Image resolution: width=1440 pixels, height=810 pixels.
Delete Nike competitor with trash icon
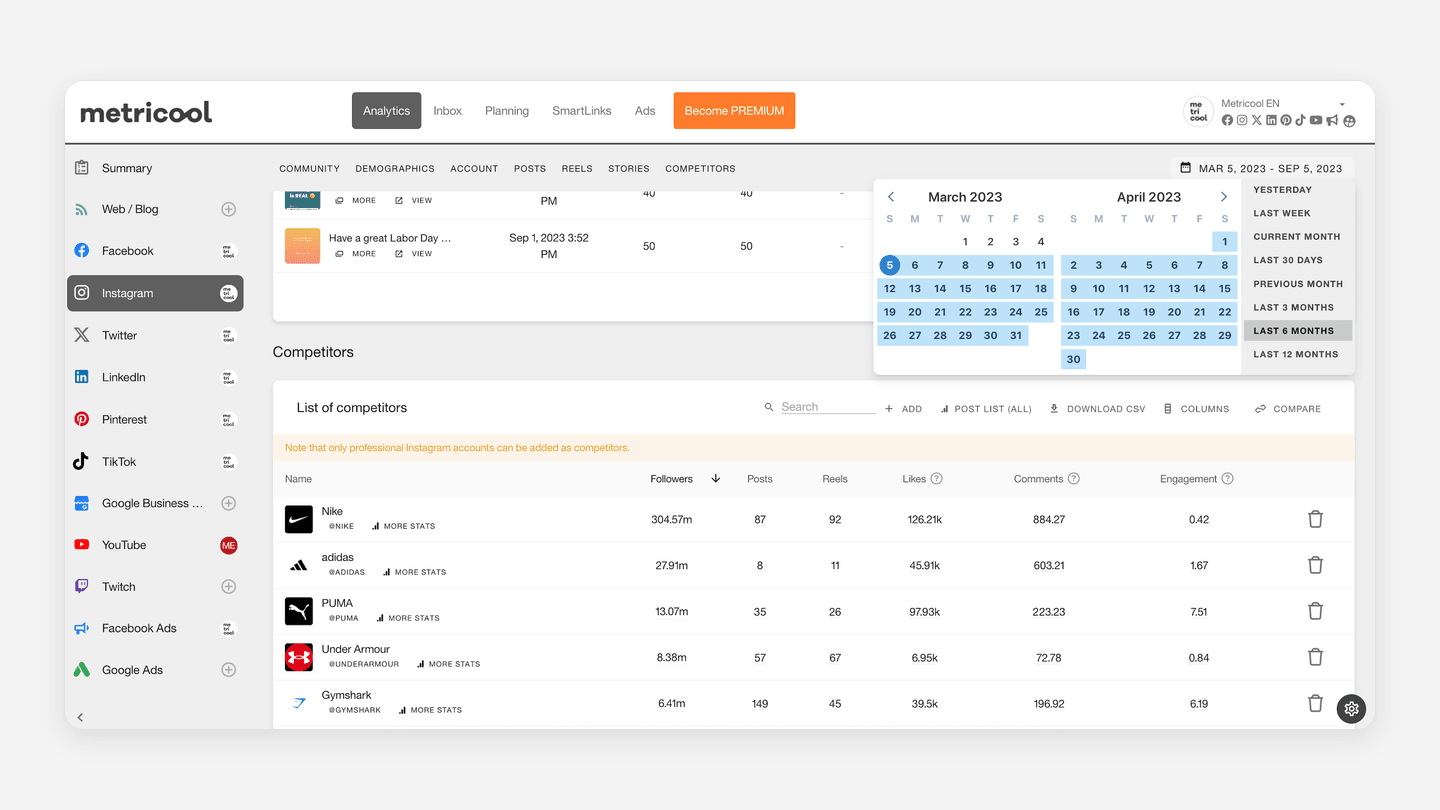click(1315, 519)
